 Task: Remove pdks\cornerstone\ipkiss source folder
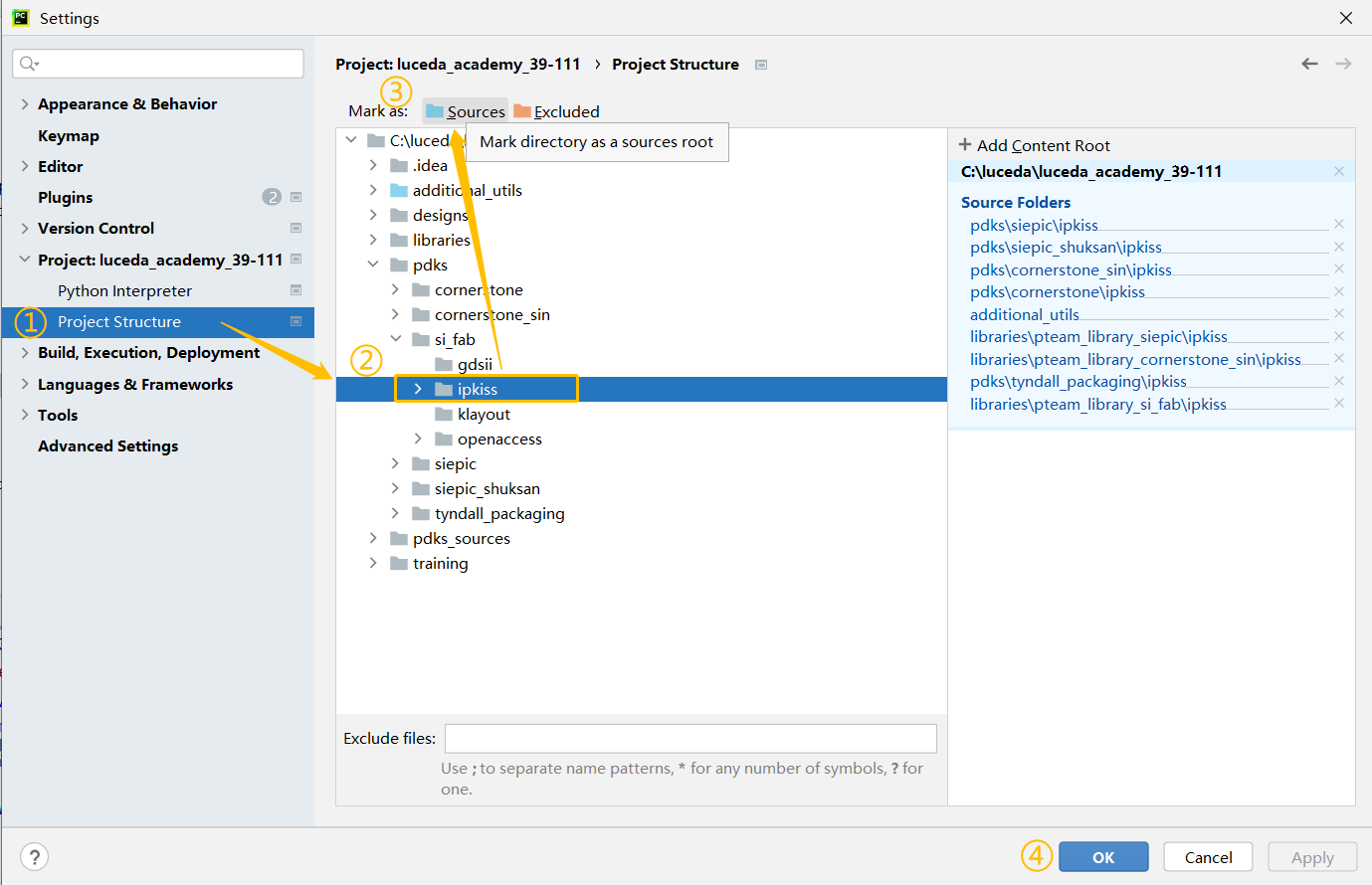1339,291
